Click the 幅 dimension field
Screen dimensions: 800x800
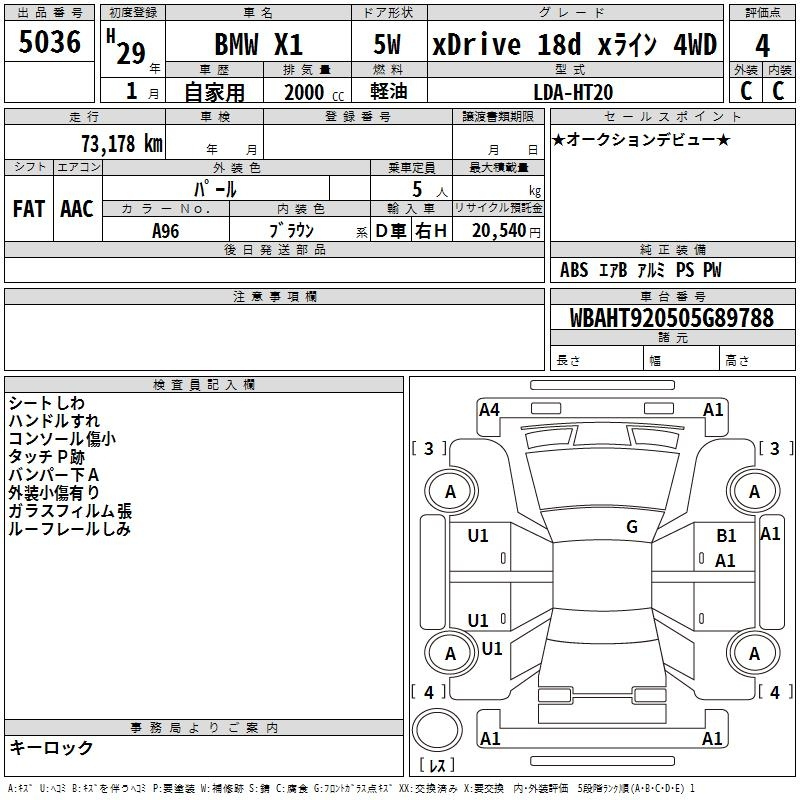pyautogui.click(x=681, y=359)
